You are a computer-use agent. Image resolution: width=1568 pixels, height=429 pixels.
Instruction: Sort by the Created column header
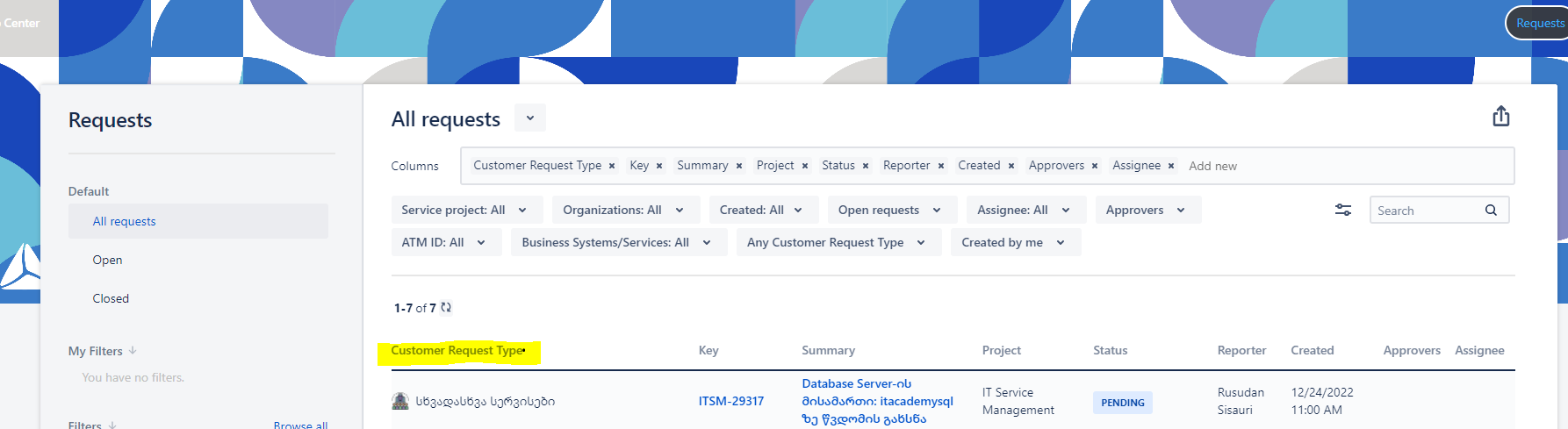point(1313,350)
